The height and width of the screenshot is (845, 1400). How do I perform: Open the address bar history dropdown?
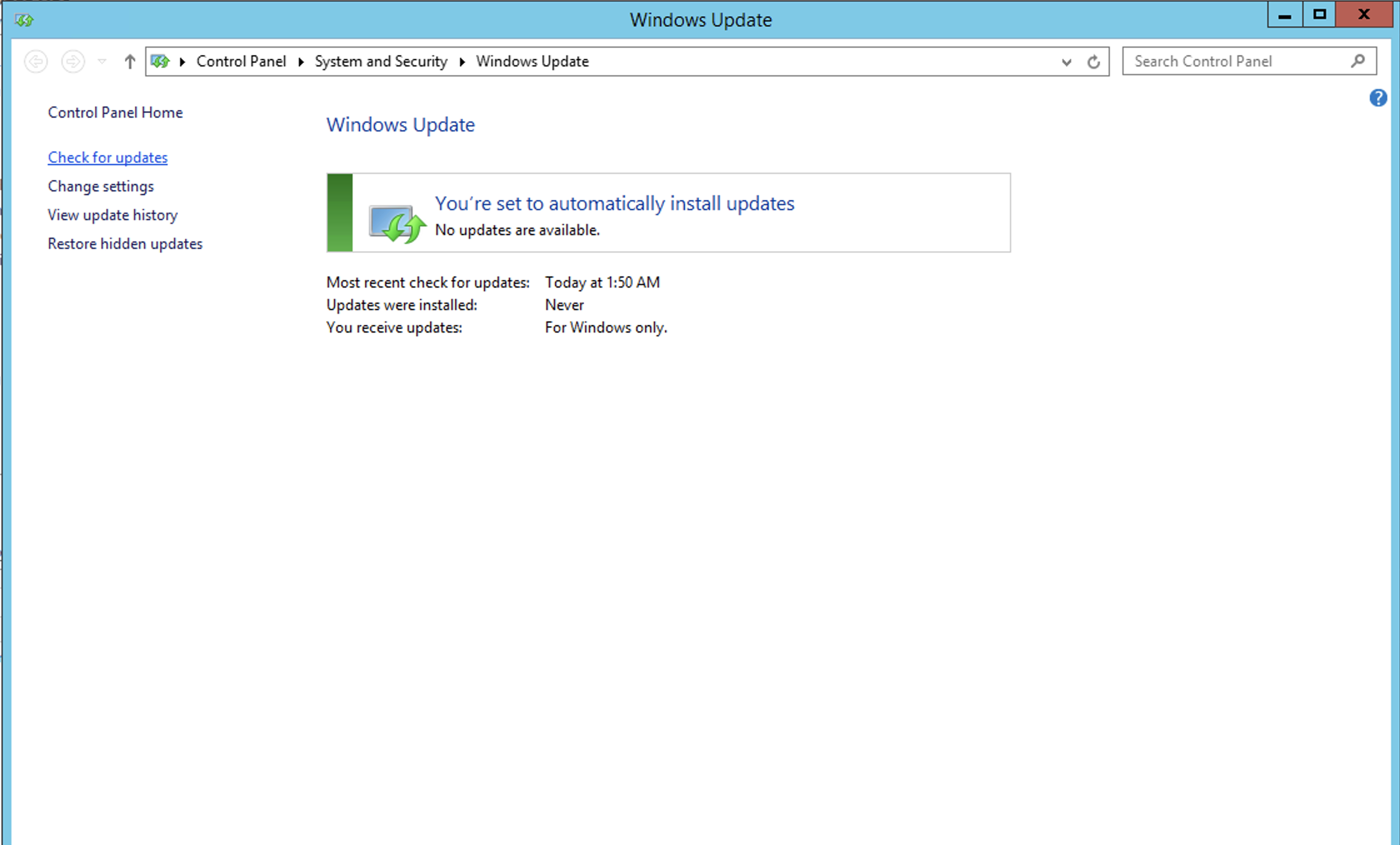[x=1066, y=62]
